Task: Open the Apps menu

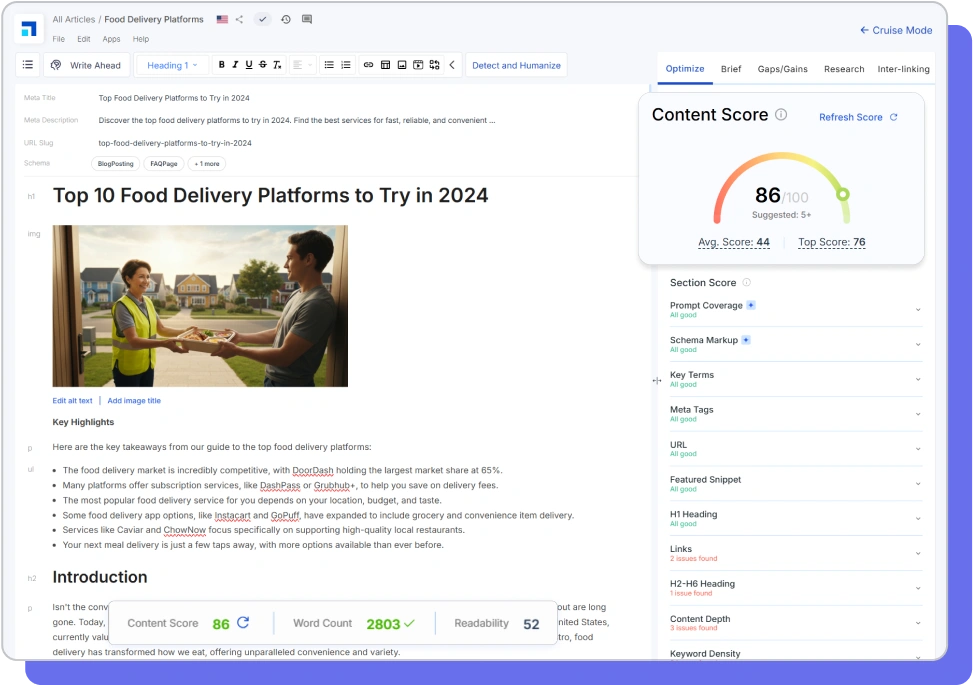Action: tap(111, 39)
